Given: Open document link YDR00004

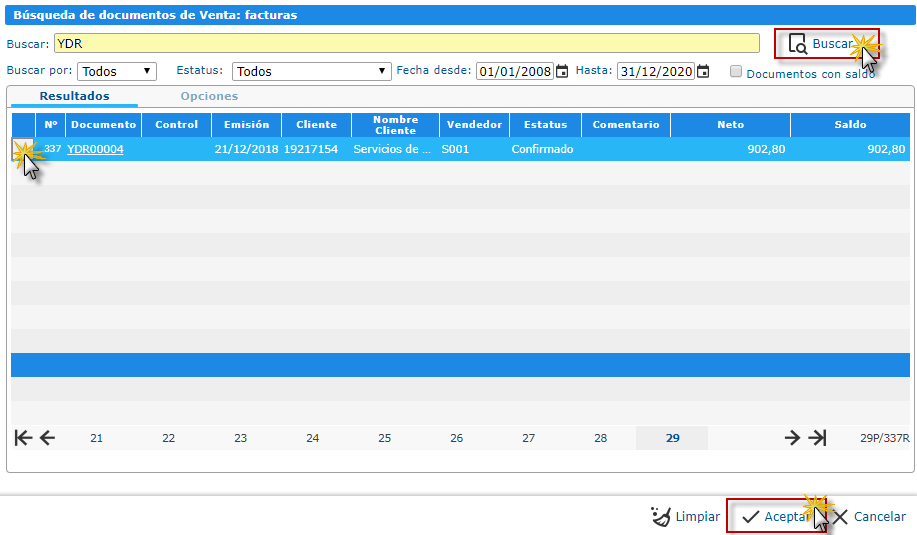Looking at the screenshot, I should pos(95,149).
